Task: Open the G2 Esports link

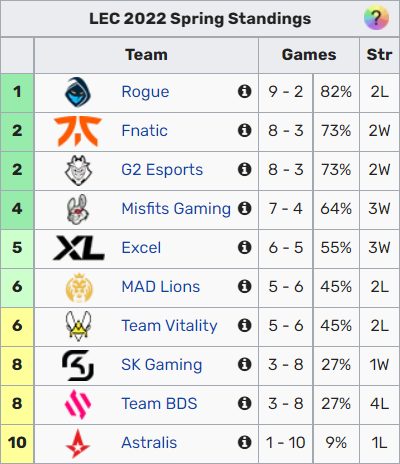Action: click(162, 170)
